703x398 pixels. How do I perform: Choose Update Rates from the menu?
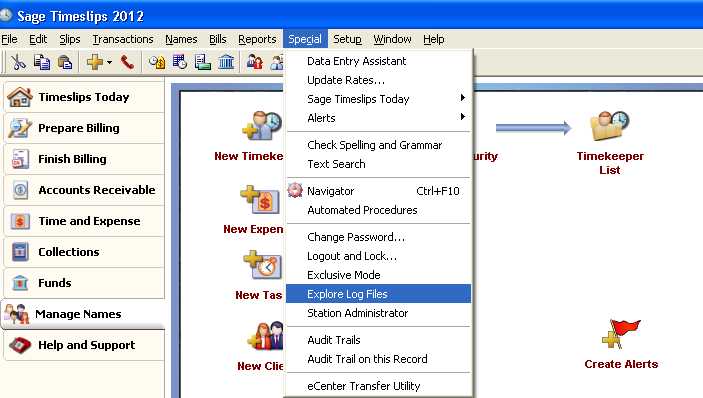pyautogui.click(x=378, y=80)
